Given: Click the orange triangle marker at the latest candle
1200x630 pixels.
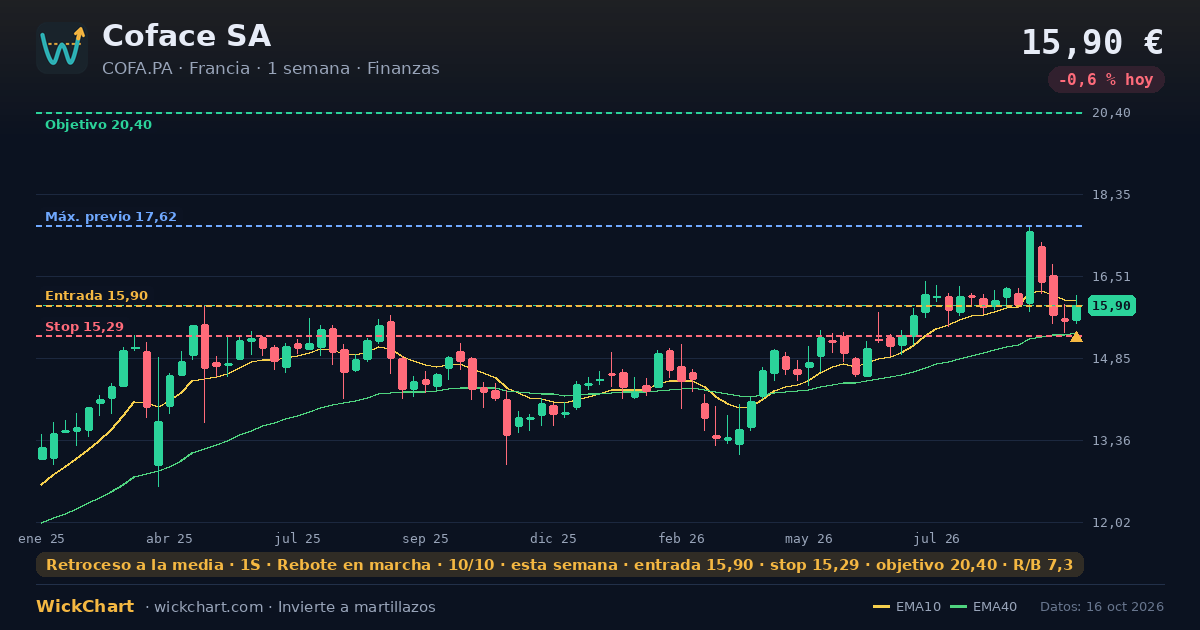Looking at the screenshot, I should coord(1076,337).
